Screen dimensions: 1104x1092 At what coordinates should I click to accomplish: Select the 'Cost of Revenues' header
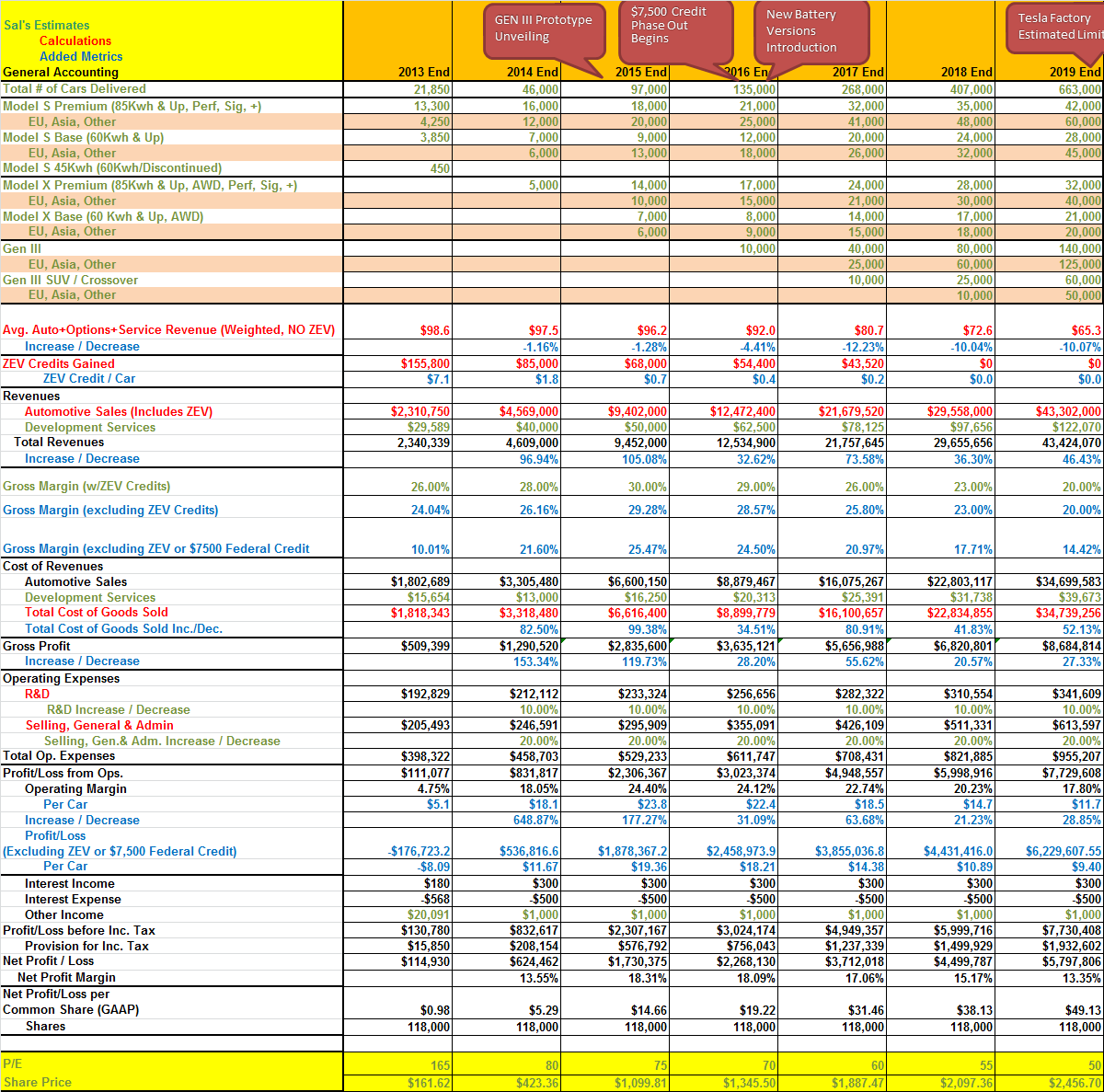click(x=52, y=566)
